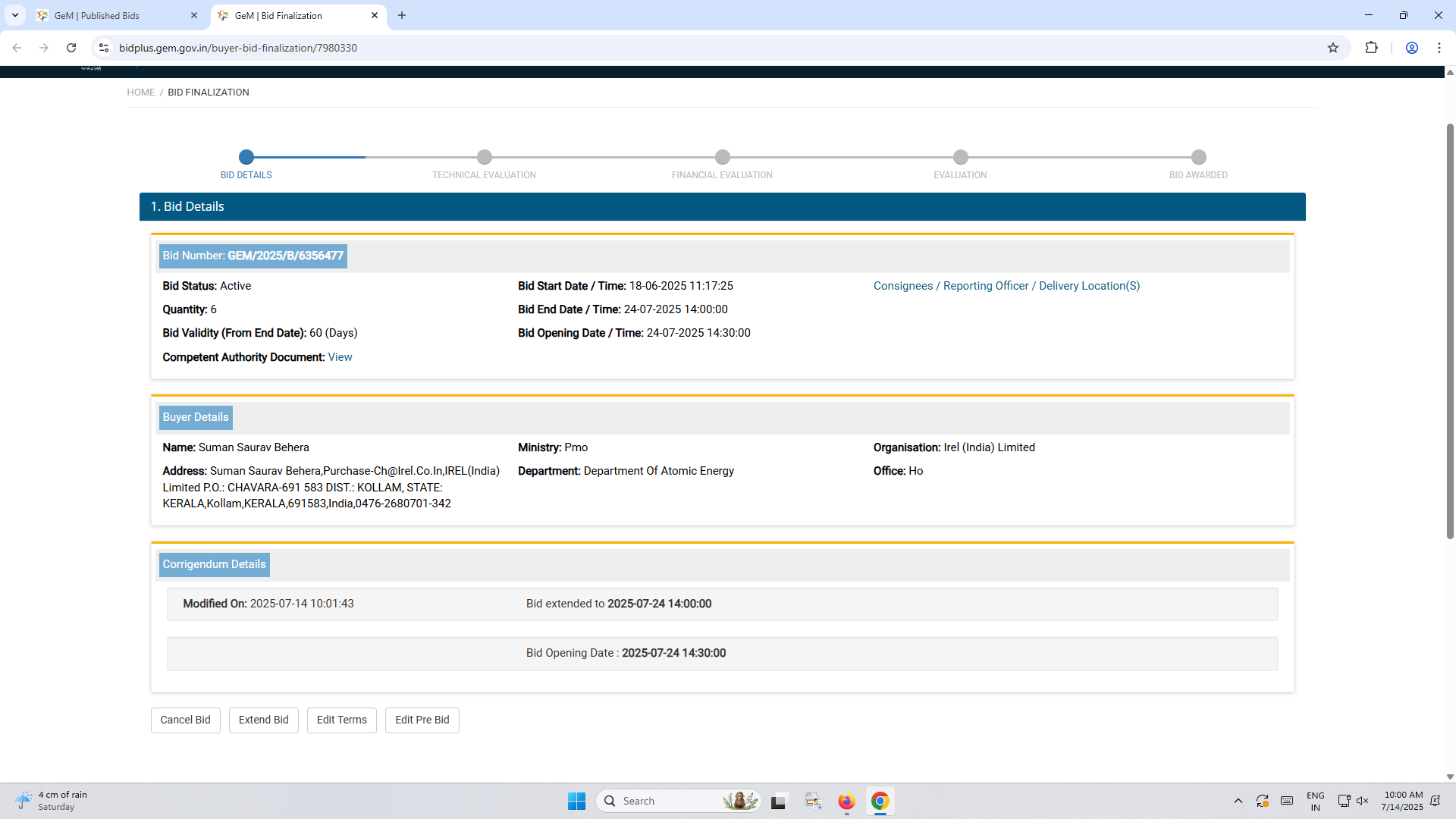Click the taskbar Search box
Screen dimensions: 1456x819
click(x=679, y=801)
